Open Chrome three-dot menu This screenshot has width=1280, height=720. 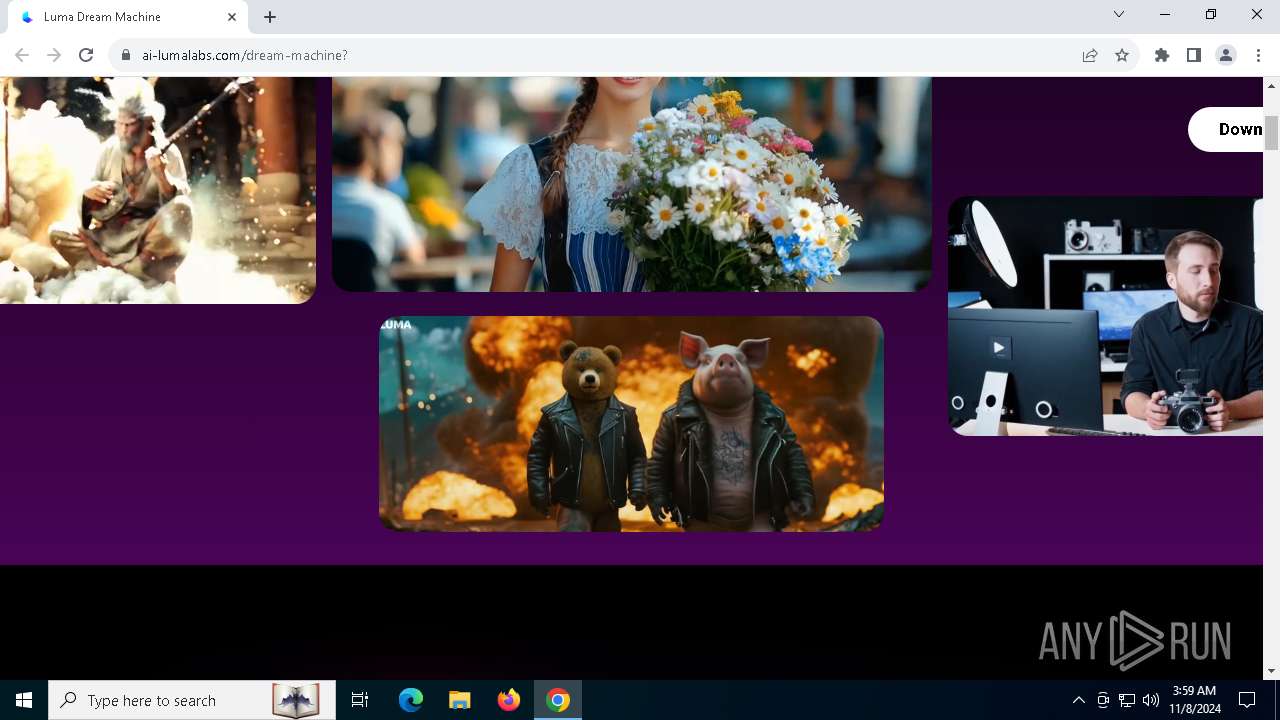click(x=1258, y=55)
